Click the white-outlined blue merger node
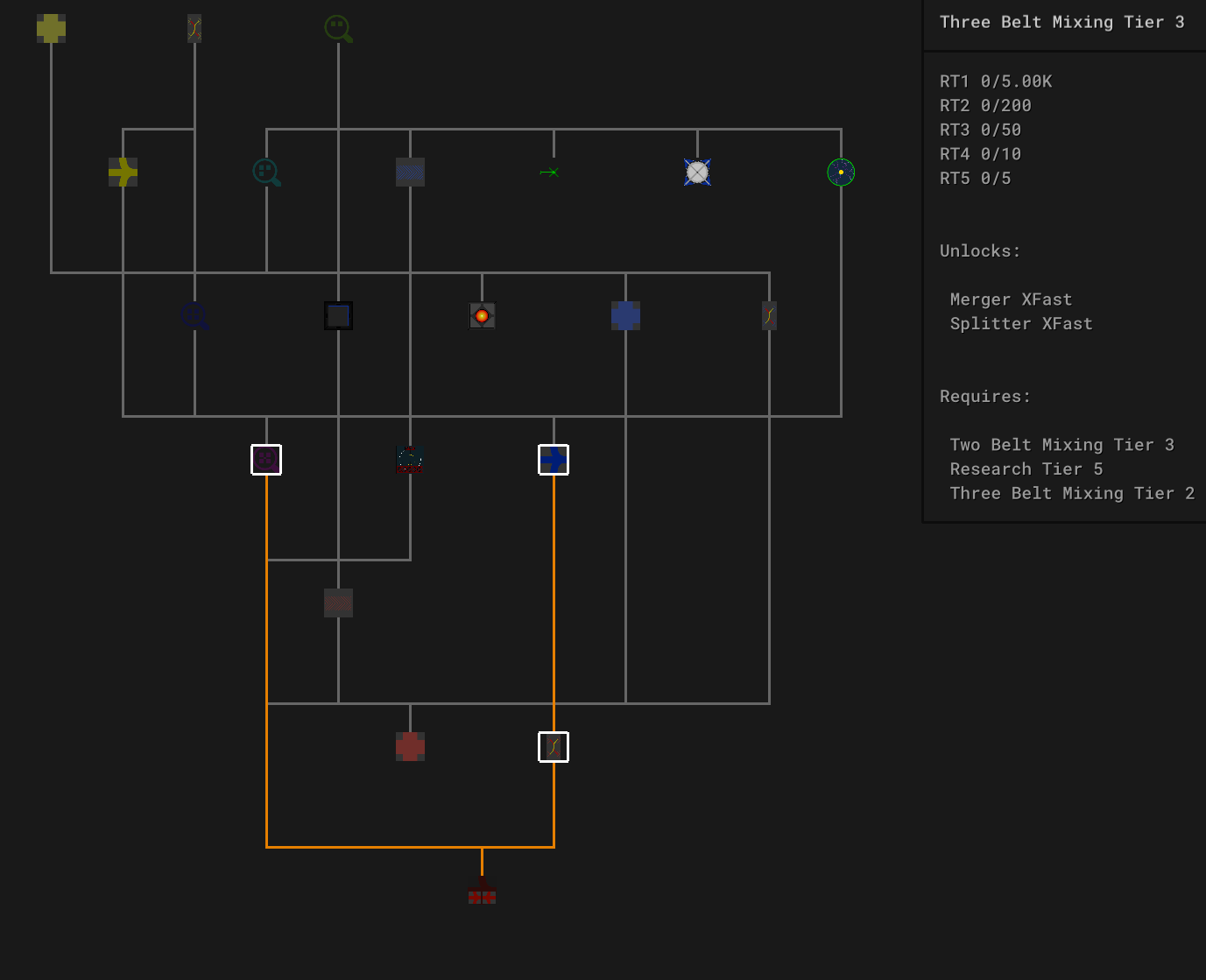The image size is (1206, 980). 554,460
